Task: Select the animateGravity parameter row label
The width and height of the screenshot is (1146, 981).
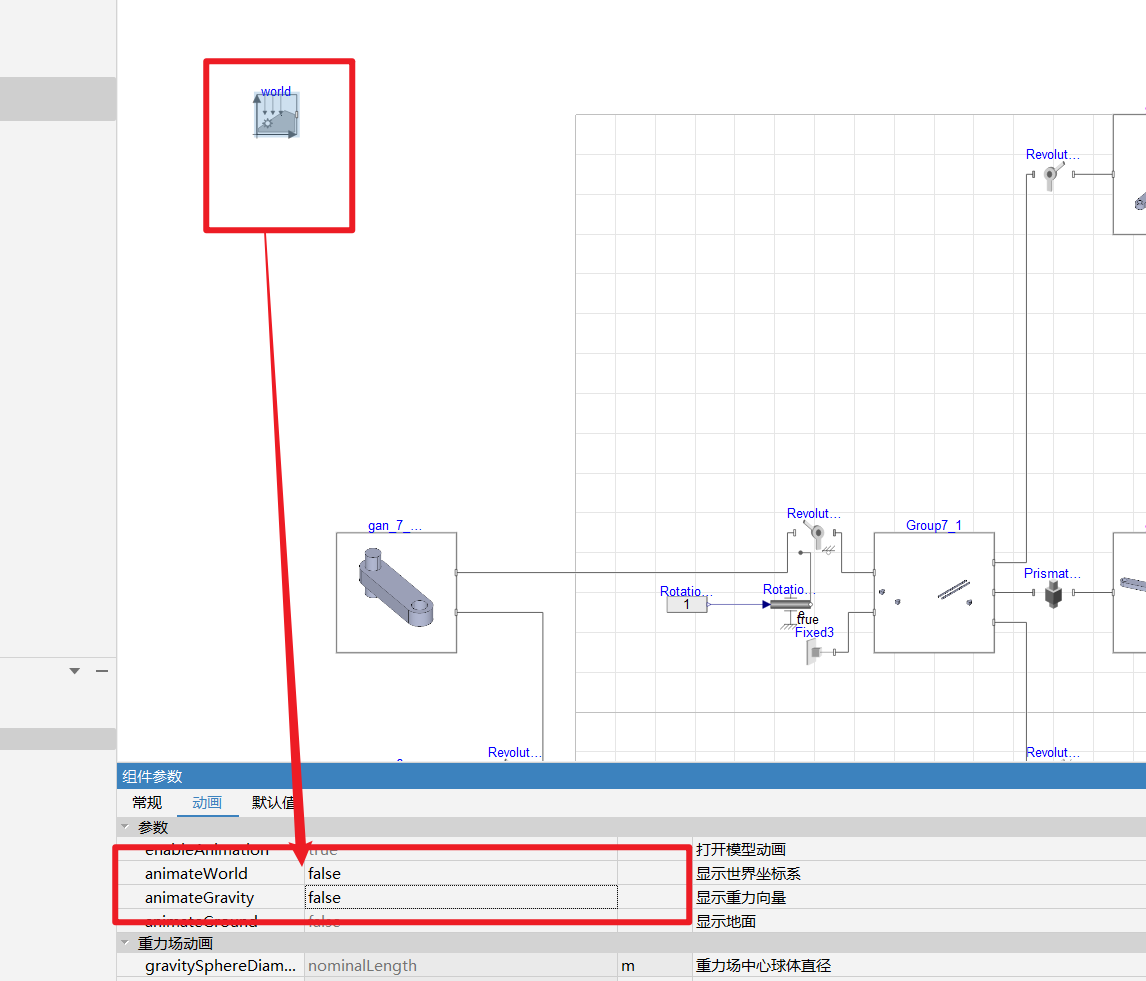Action: [x=200, y=898]
